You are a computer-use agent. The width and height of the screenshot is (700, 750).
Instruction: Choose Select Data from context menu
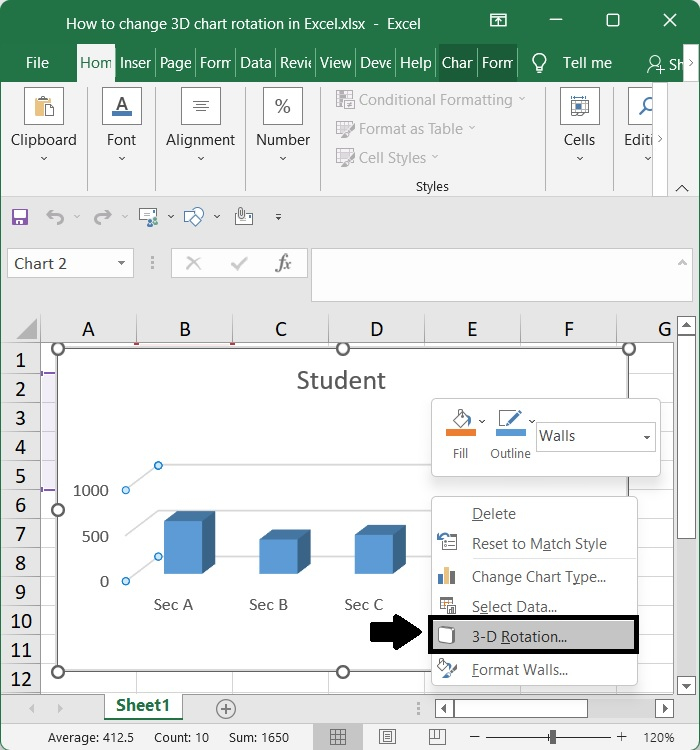point(534,607)
